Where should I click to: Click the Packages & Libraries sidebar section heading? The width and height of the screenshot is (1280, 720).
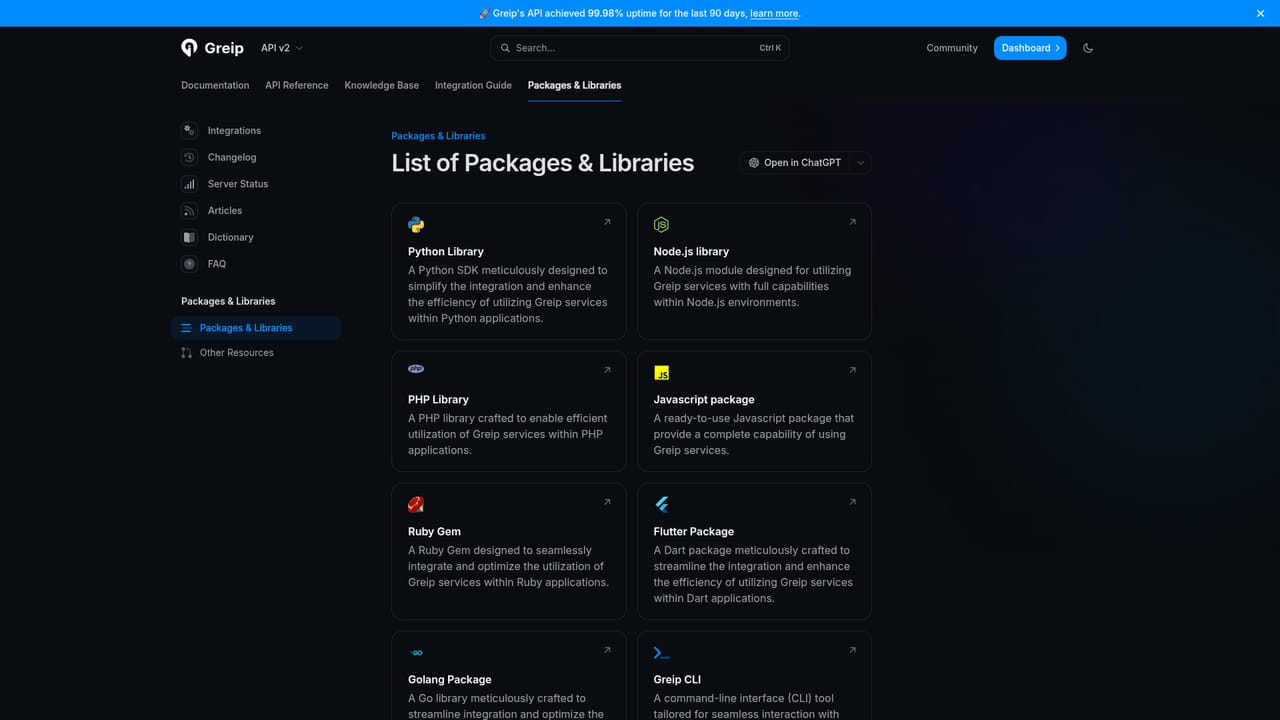228,301
